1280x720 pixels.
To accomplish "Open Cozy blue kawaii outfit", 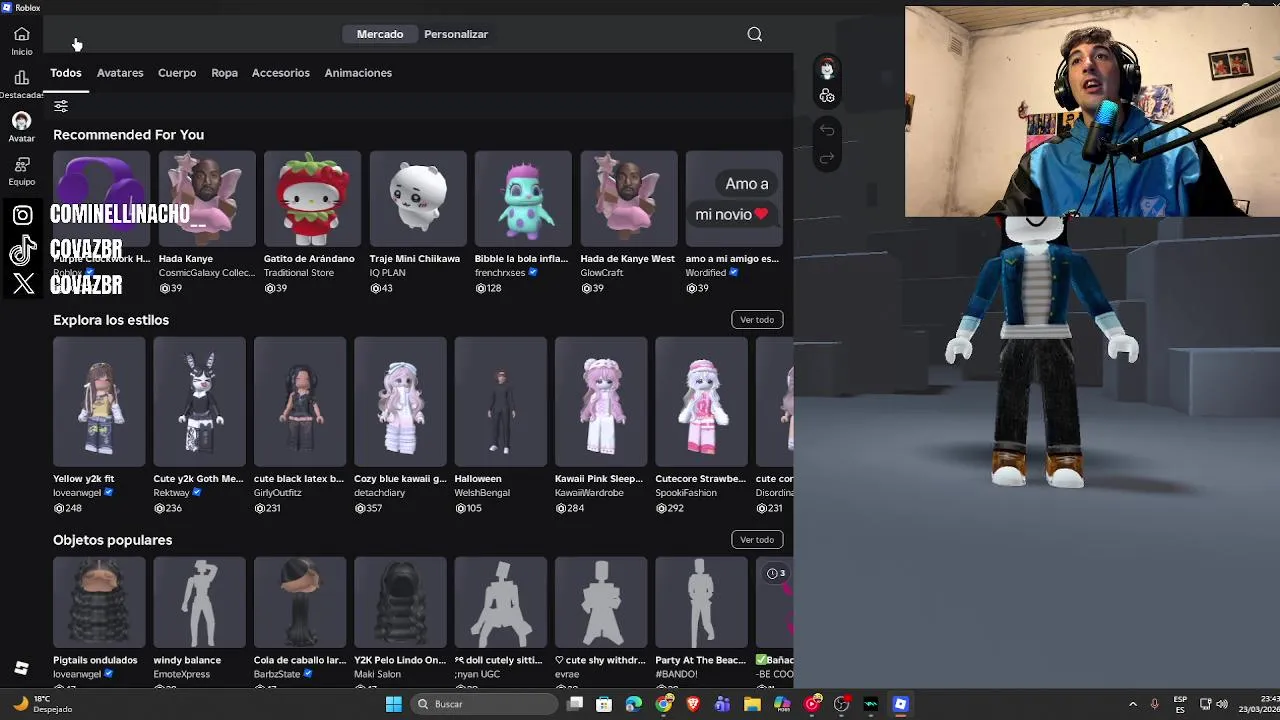I will point(400,402).
